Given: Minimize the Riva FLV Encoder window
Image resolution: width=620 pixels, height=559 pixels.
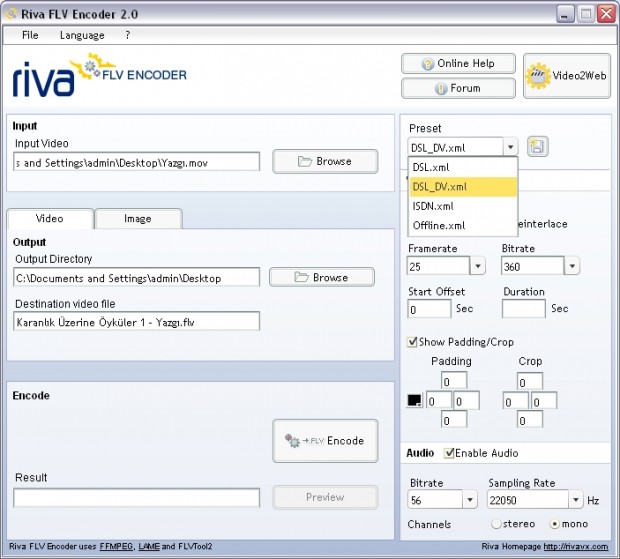Looking at the screenshot, I should (565, 14).
